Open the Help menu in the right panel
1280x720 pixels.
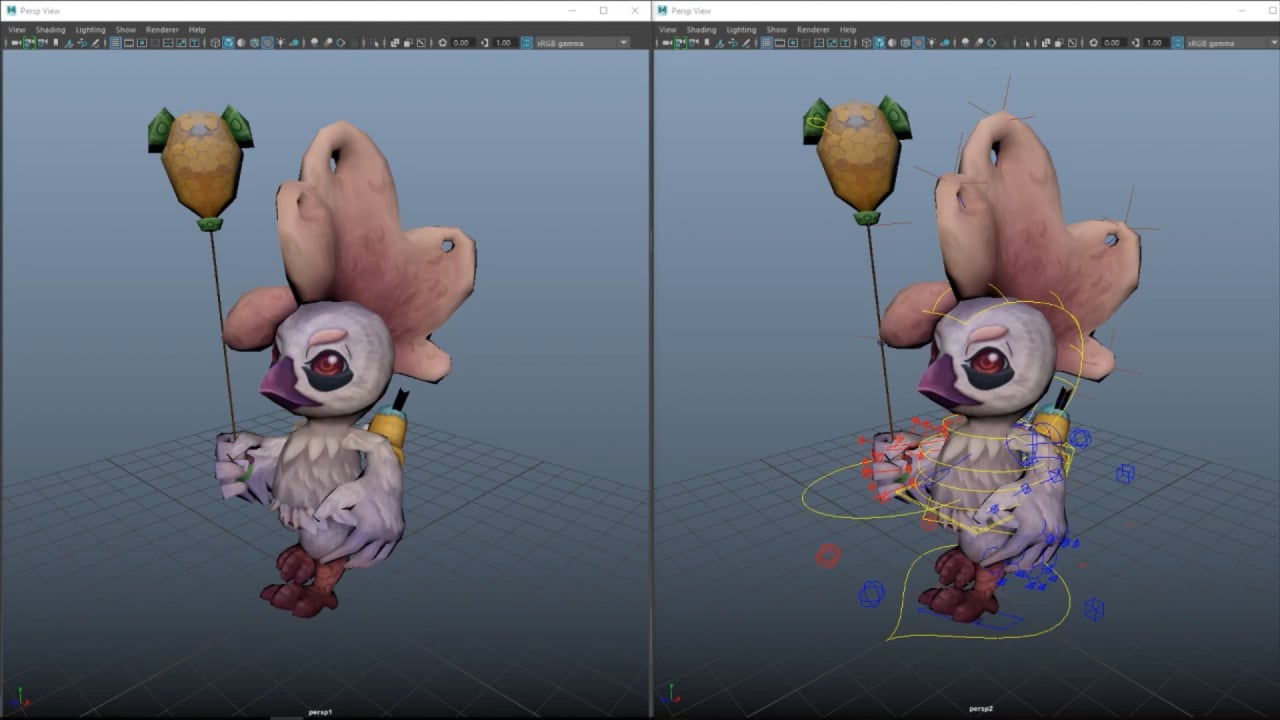[848, 30]
